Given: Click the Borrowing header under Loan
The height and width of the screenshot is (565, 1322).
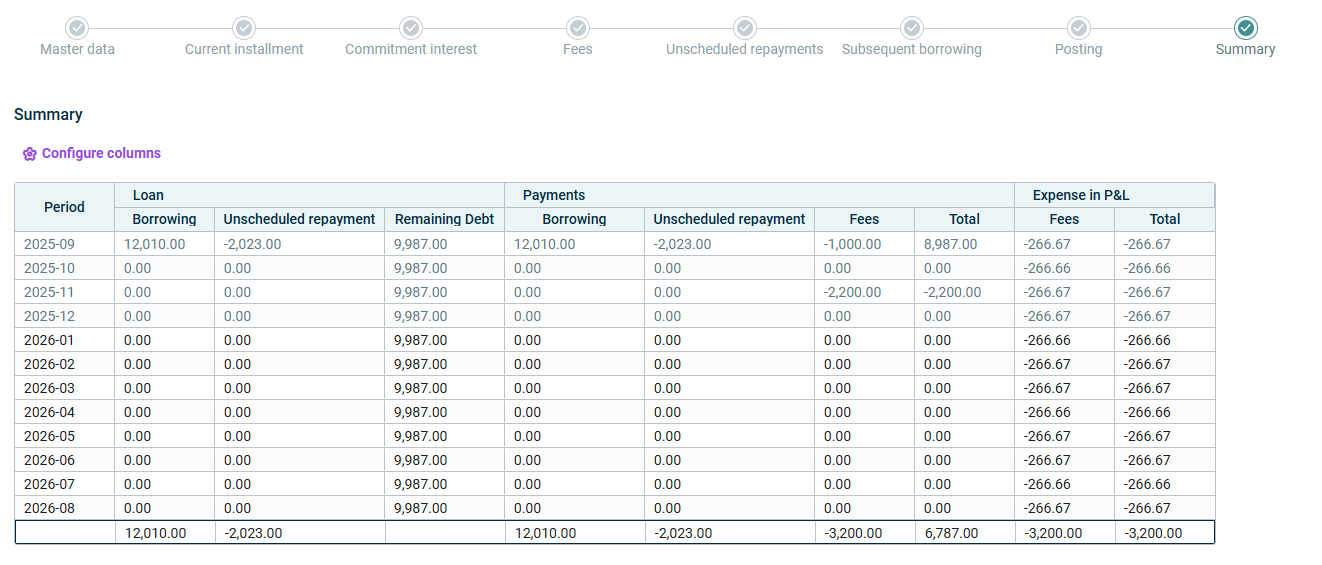Looking at the screenshot, I should click(x=165, y=219).
